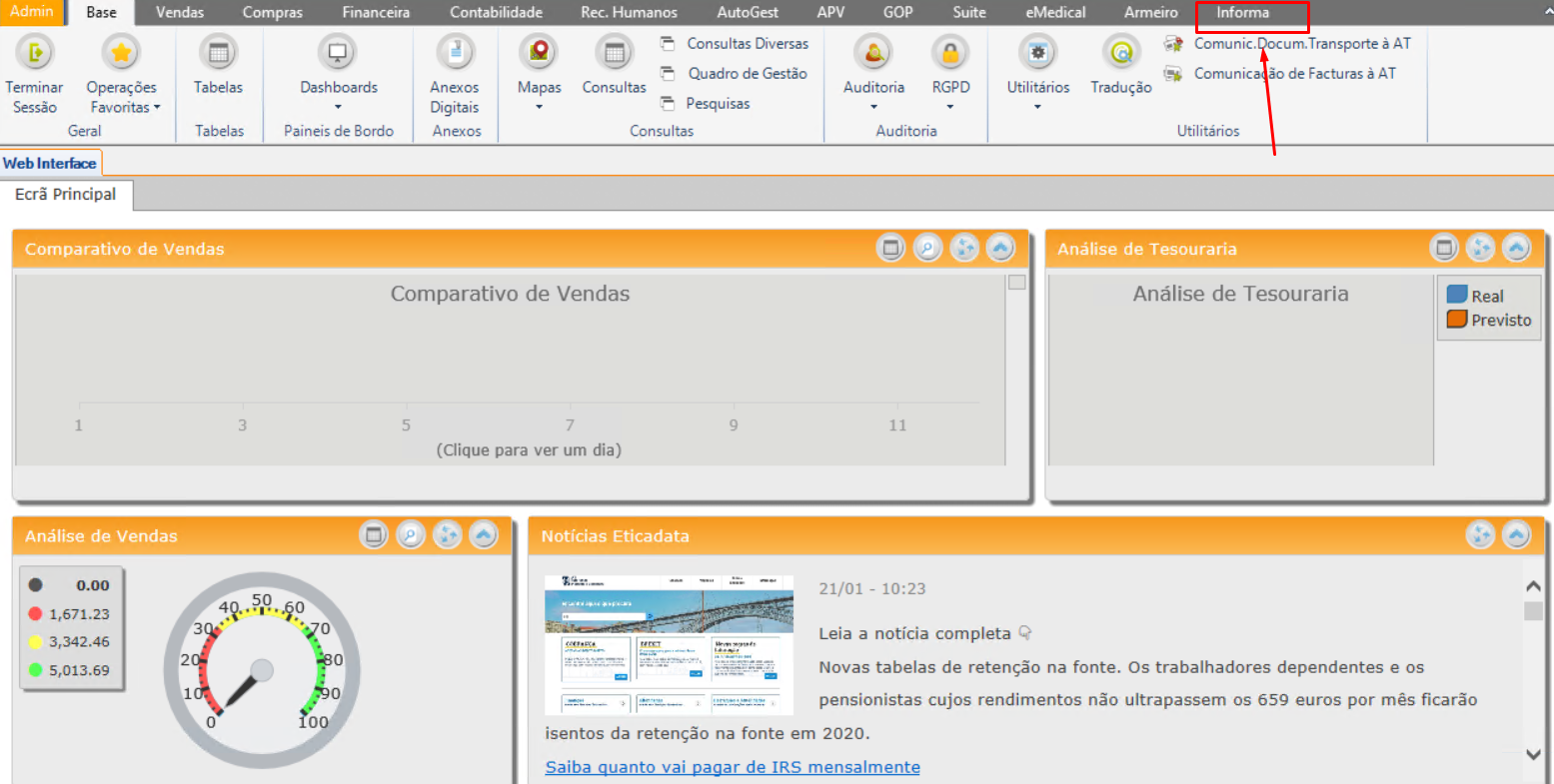The height and width of the screenshot is (784, 1554).
Task: Collapse the Análise de Tesouraria panel
Action: point(1516,248)
